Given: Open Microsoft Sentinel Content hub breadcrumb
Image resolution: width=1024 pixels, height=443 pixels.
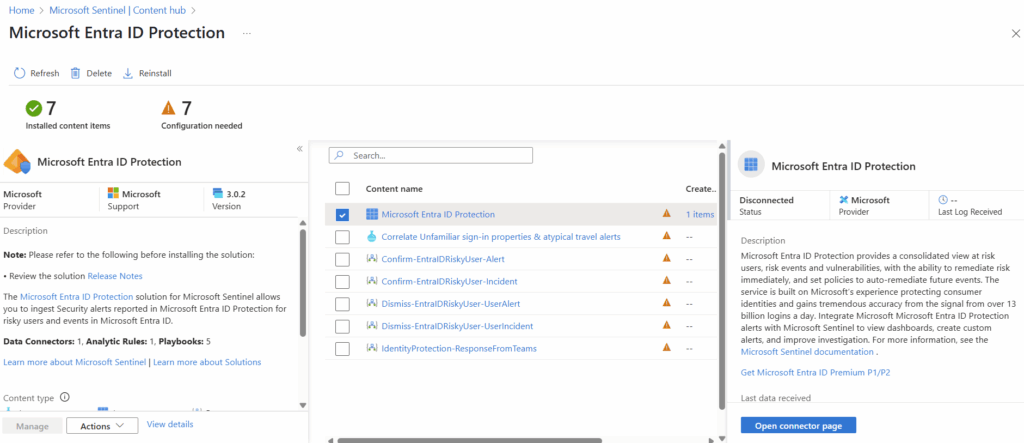Looking at the screenshot, I should 119,10.
